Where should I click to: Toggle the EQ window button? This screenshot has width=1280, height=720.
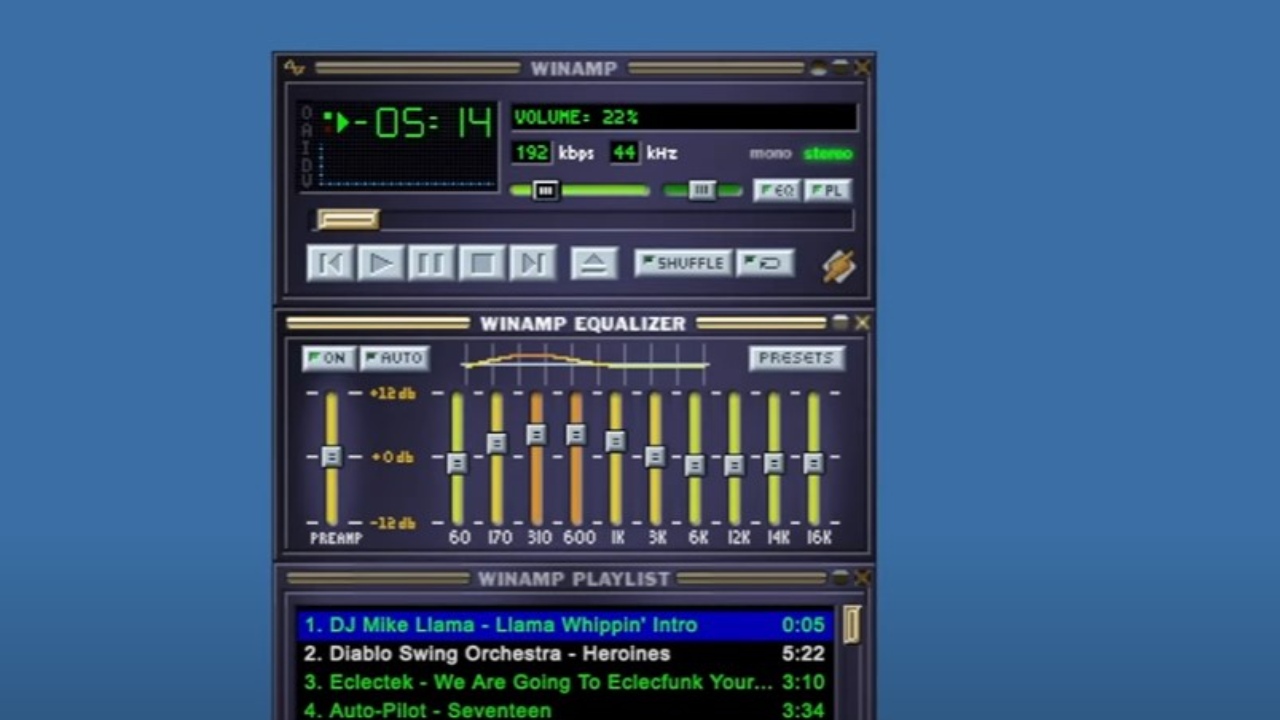click(777, 190)
